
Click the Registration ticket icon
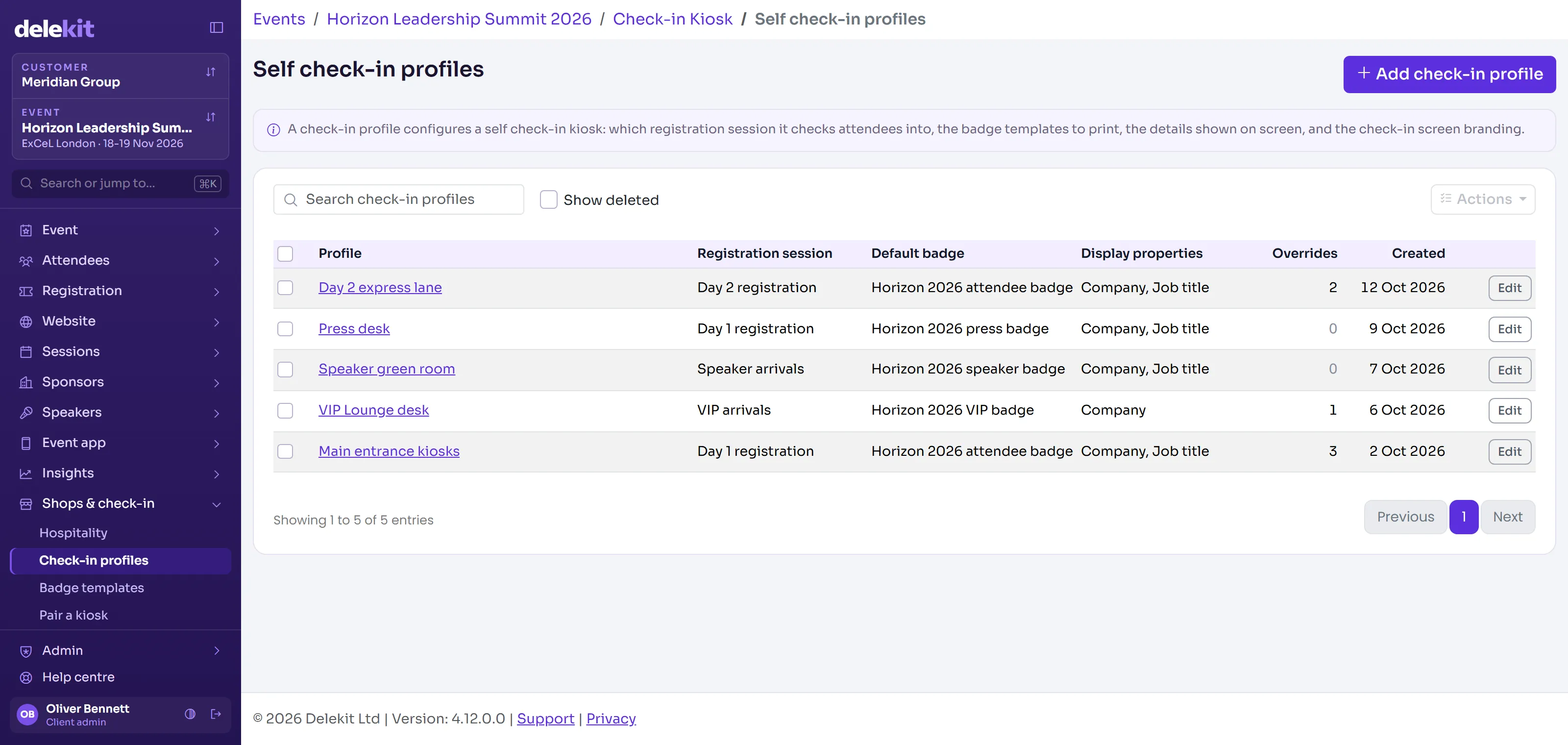(x=25, y=291)
